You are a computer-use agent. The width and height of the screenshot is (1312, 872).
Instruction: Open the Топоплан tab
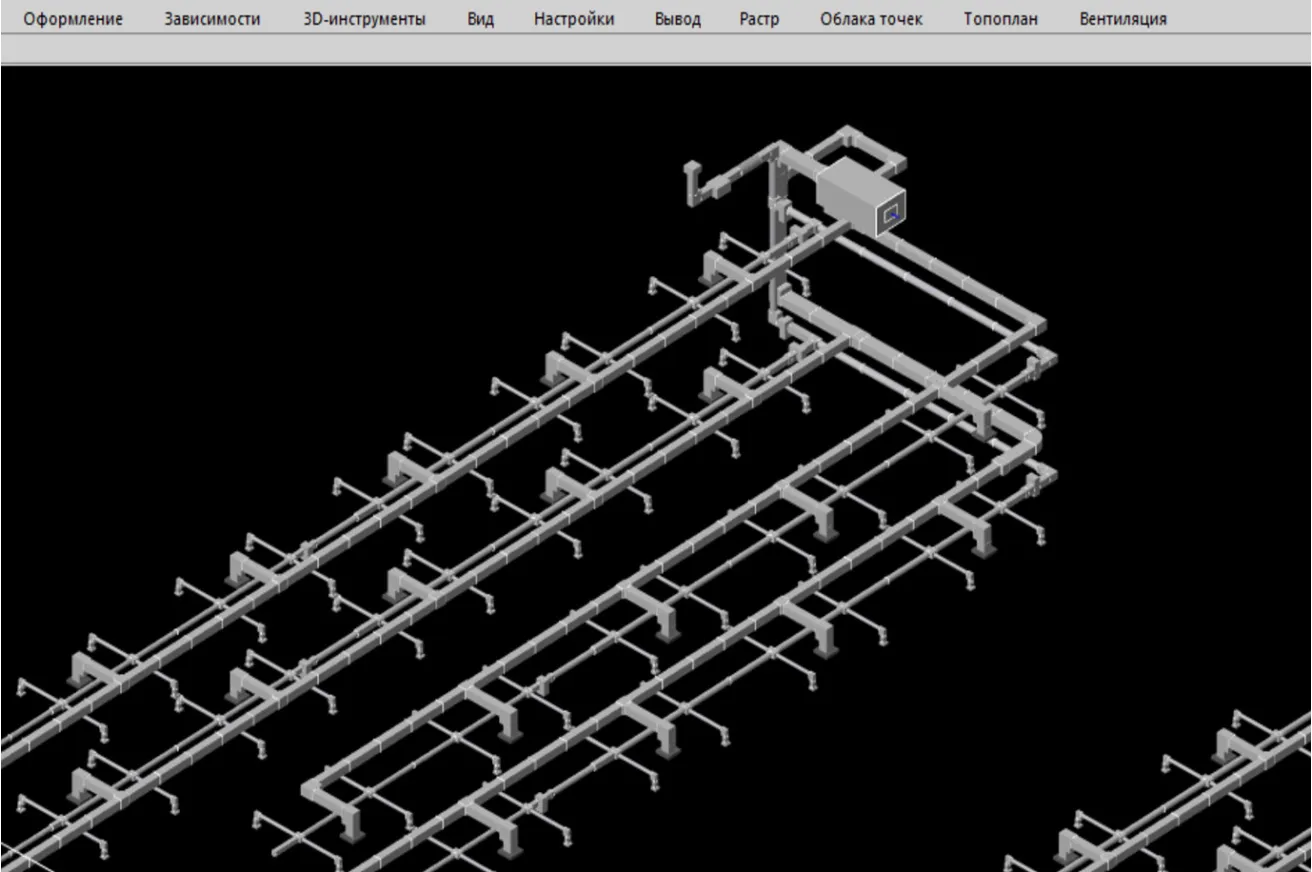tap(1000, 19)
